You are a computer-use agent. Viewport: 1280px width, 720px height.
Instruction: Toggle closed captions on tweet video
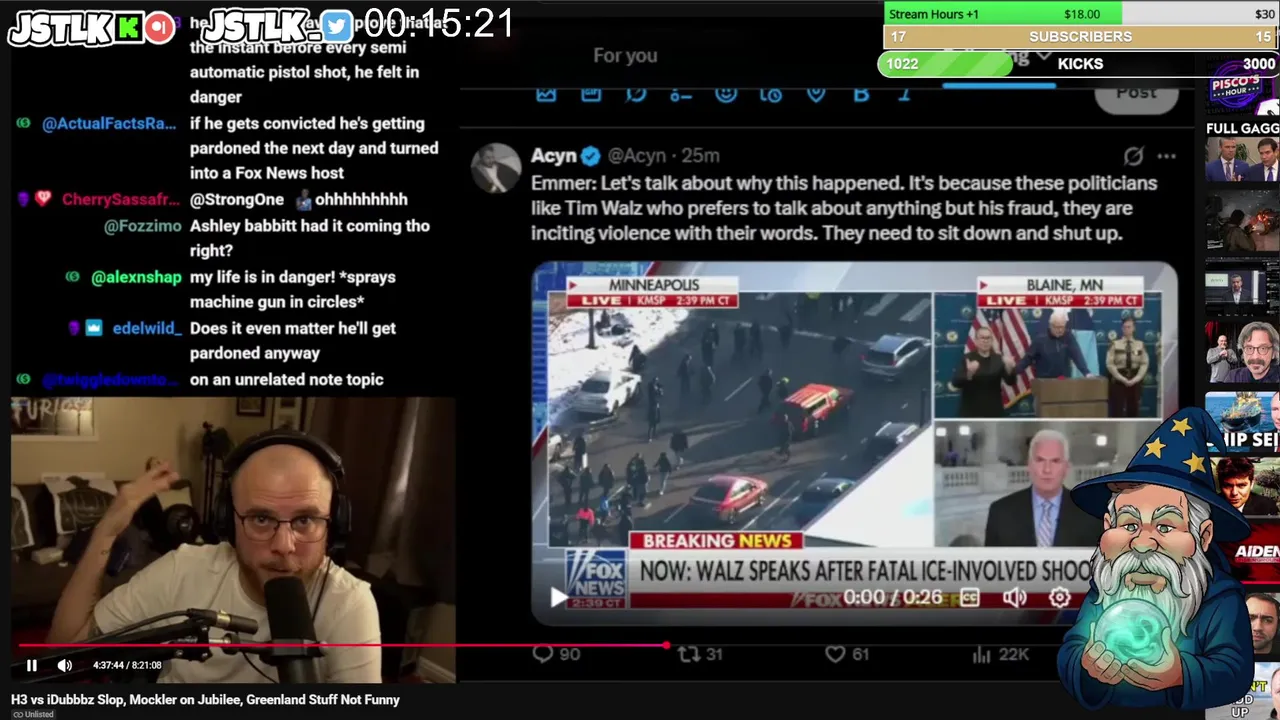click(x=969, y=597)
